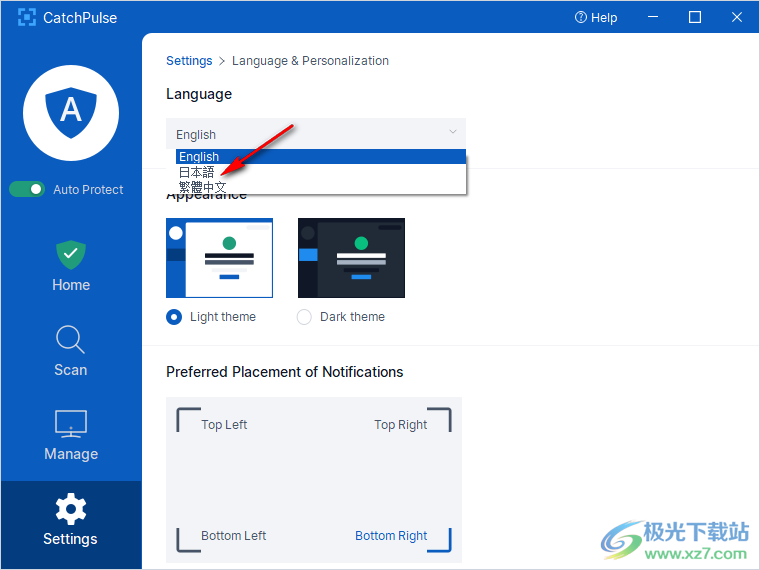The height and width of the screenshot is (570, 760).
Task: Select the Light theme preview thumbnail
Action: click(219, 258)
